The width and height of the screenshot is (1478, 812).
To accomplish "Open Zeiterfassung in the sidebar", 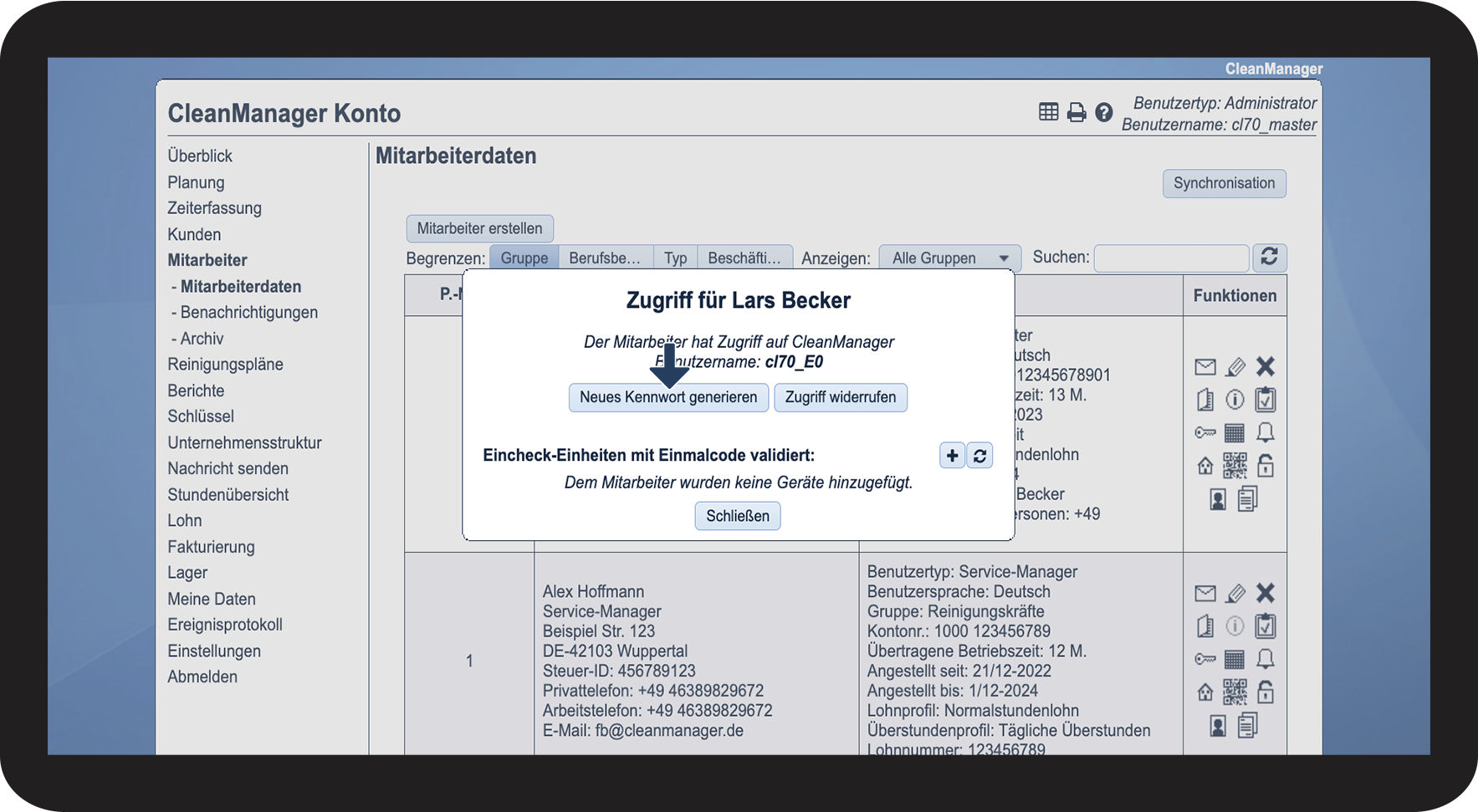I will 214,208.
